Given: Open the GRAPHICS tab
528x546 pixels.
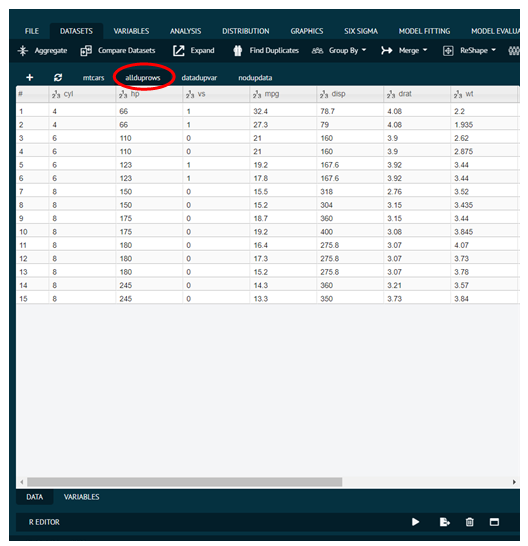Looking at the screenshot, I should point(307,31).
